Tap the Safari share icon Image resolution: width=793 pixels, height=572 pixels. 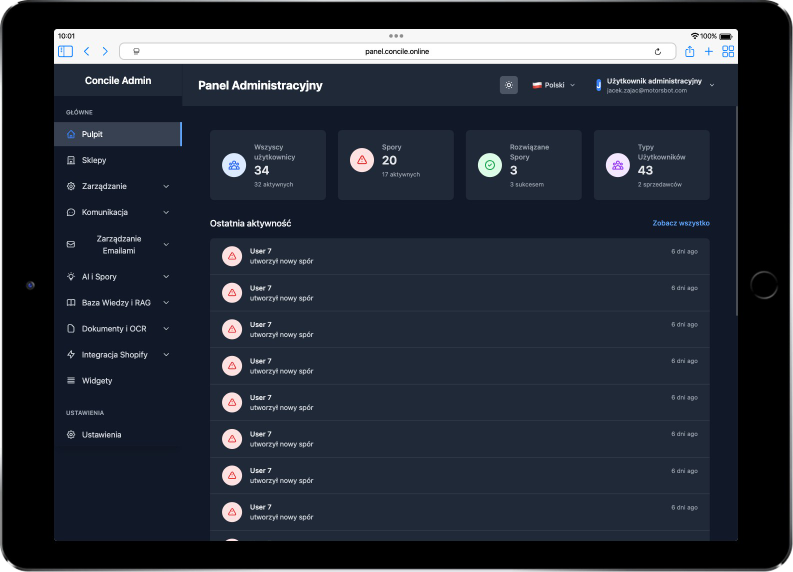click(x=689, y=51)
